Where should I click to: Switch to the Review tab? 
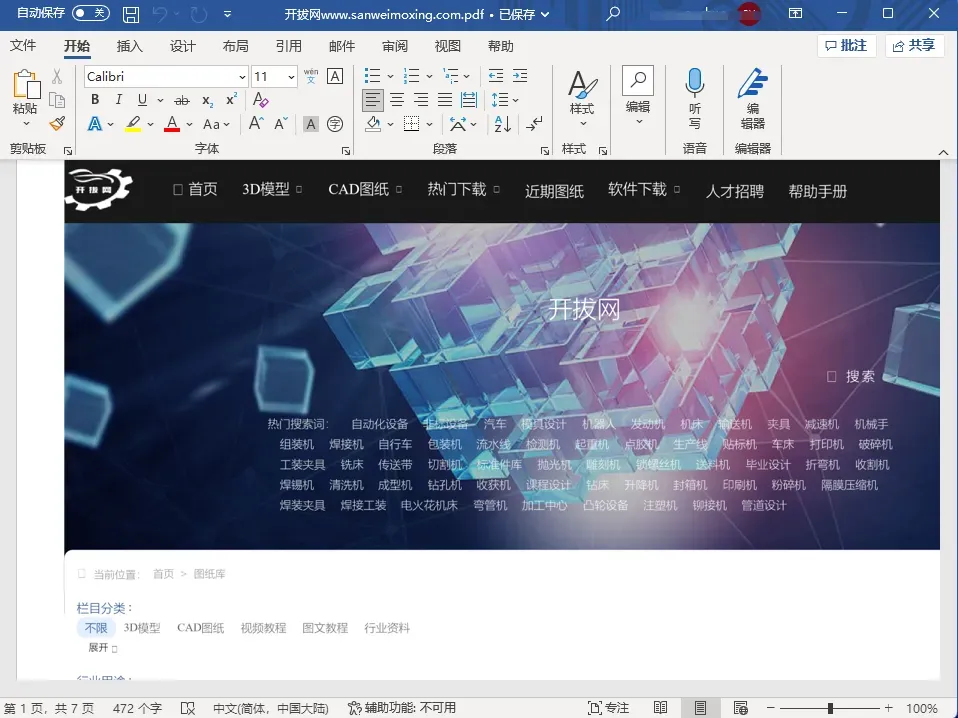(395, 46)
